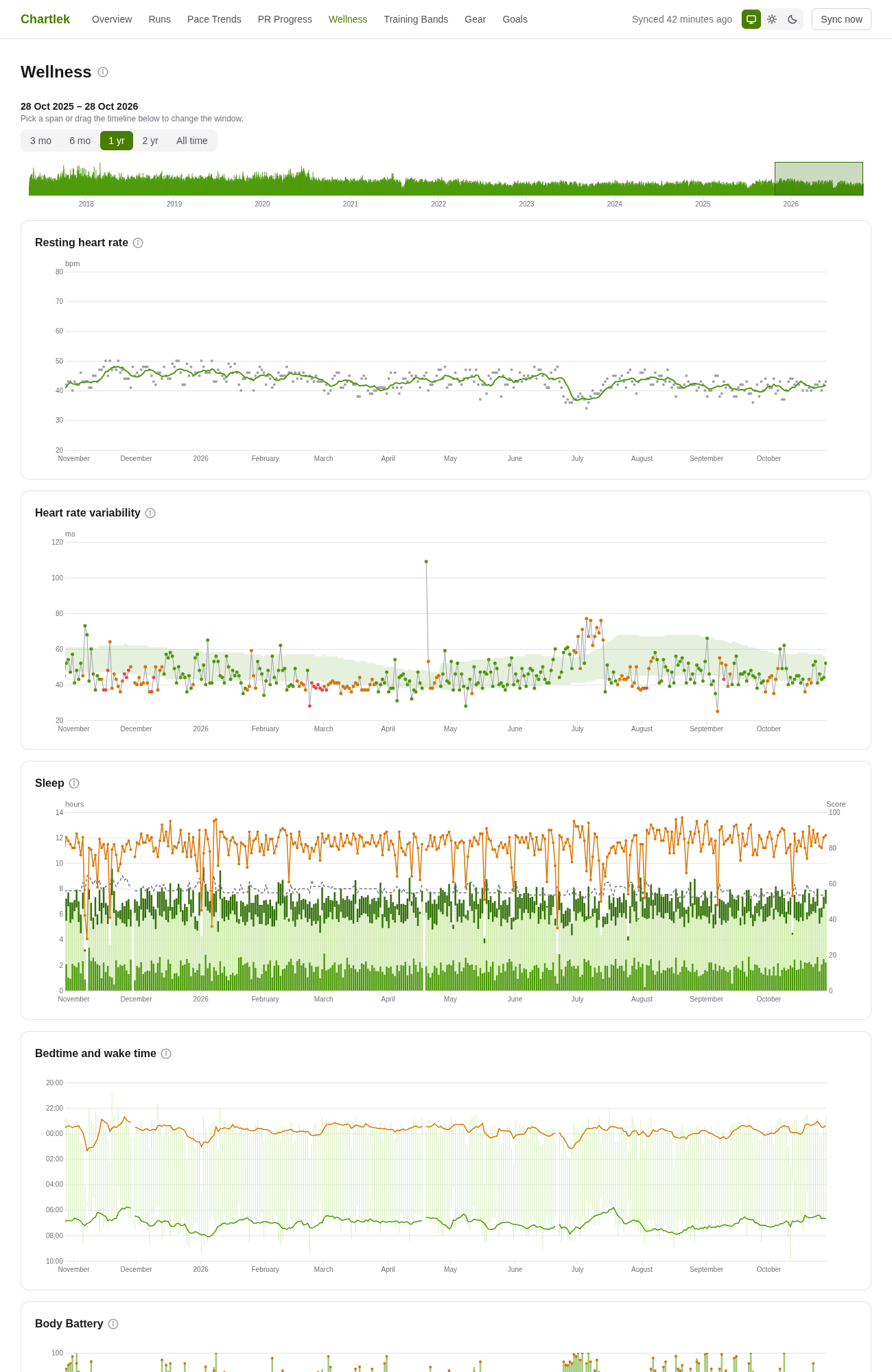Select the 1 yr span
The height and width of the screenshot is (1372, 892).
click(x=117, y=141)
